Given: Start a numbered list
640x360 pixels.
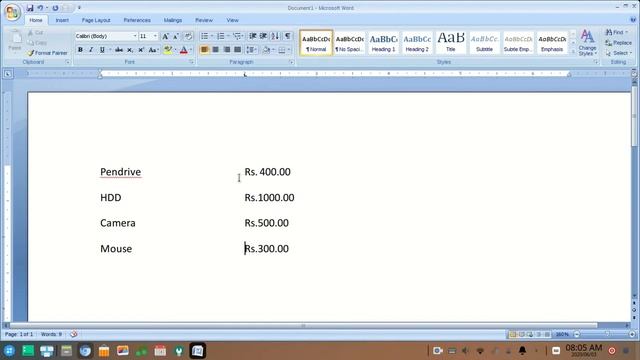Looking at the screenshot, I should [220, 36].
